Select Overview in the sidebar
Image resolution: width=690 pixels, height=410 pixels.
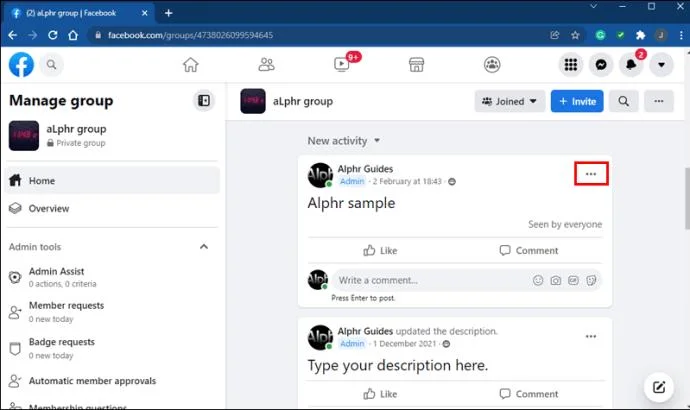(x=112, y=208)
